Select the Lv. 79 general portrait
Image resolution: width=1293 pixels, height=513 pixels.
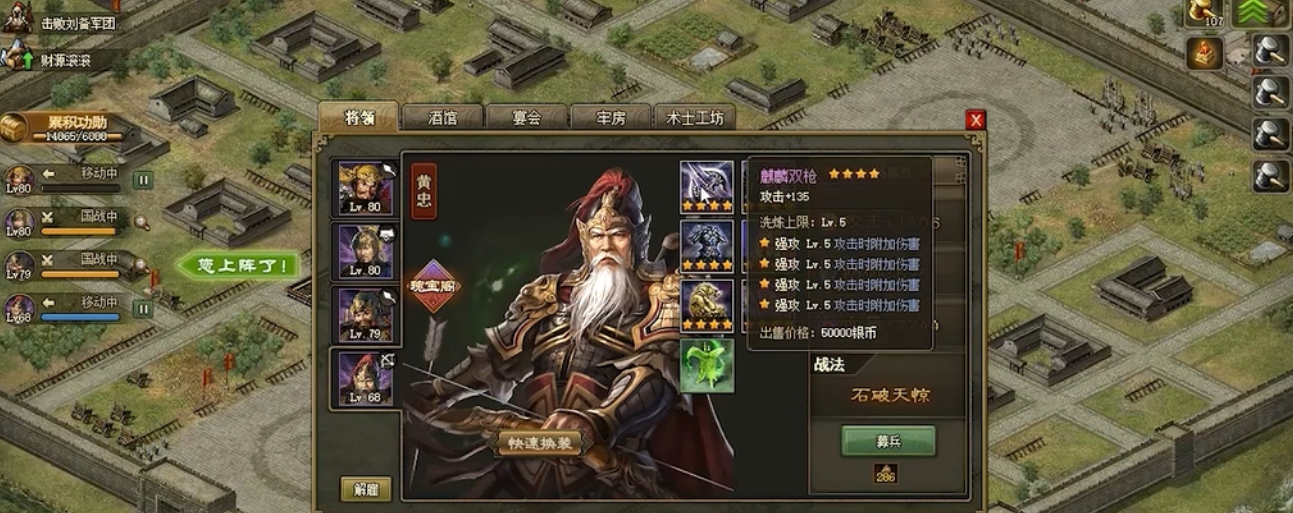click(x=366, y=316)
